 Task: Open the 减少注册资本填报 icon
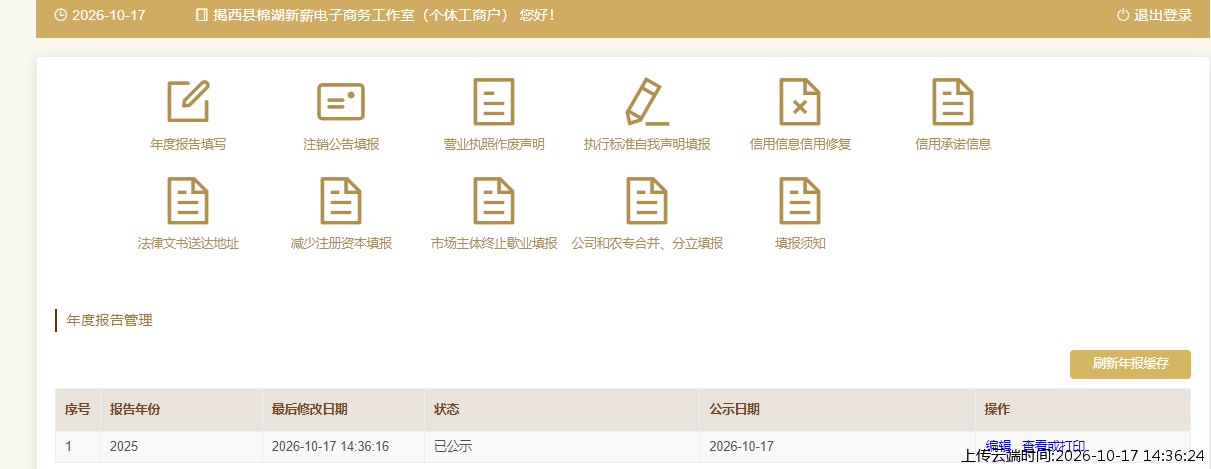tap(341, 200)
